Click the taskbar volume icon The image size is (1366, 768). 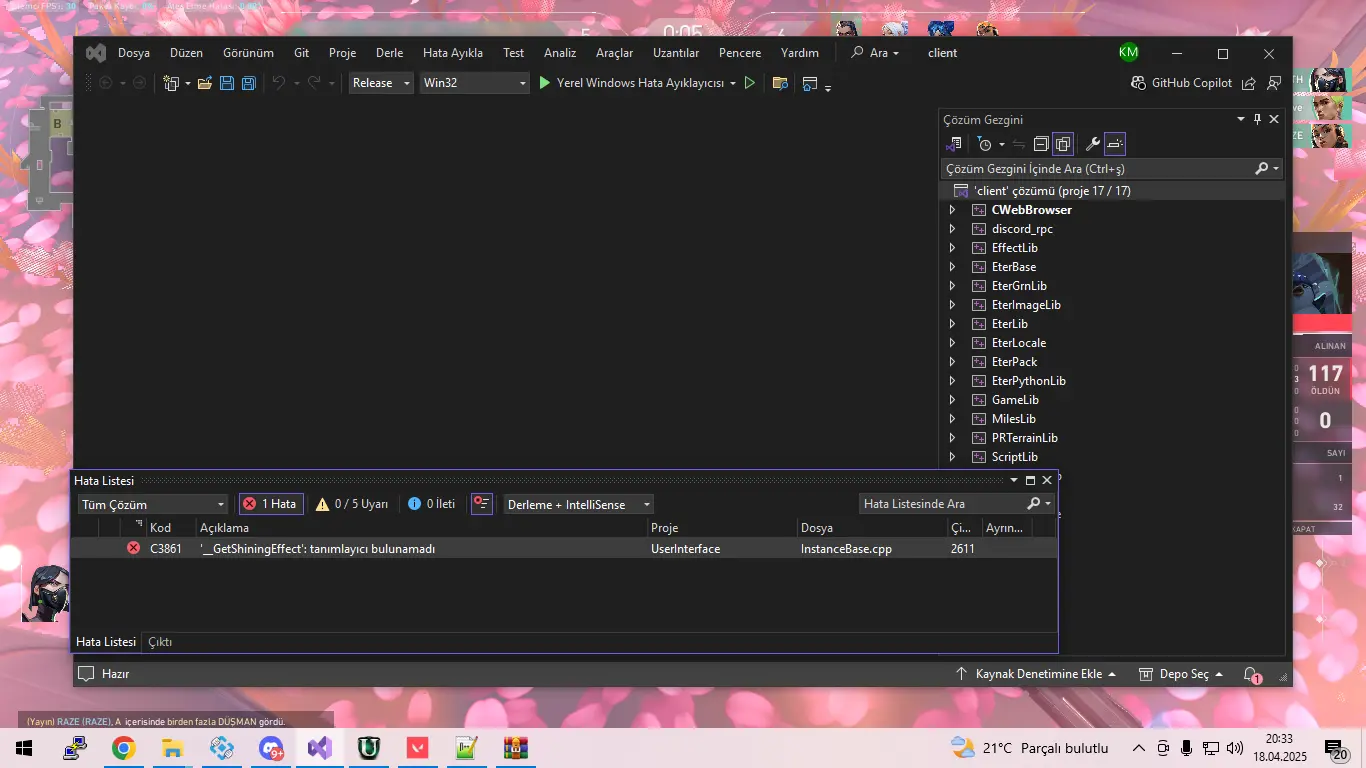1235,748
